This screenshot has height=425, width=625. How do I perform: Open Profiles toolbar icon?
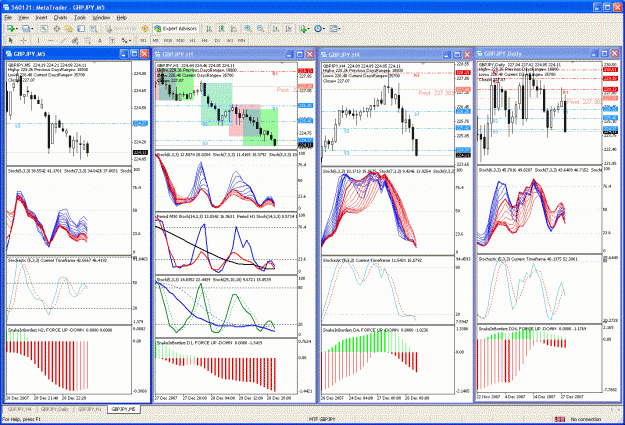(x=26, y=28)
